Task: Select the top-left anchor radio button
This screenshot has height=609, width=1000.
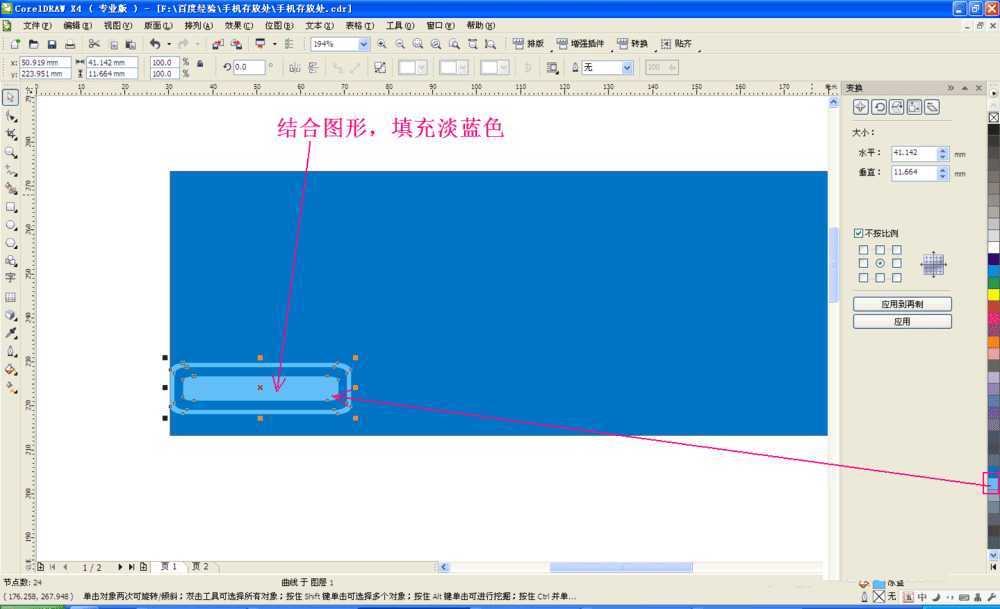Action: tap(863, 250)
